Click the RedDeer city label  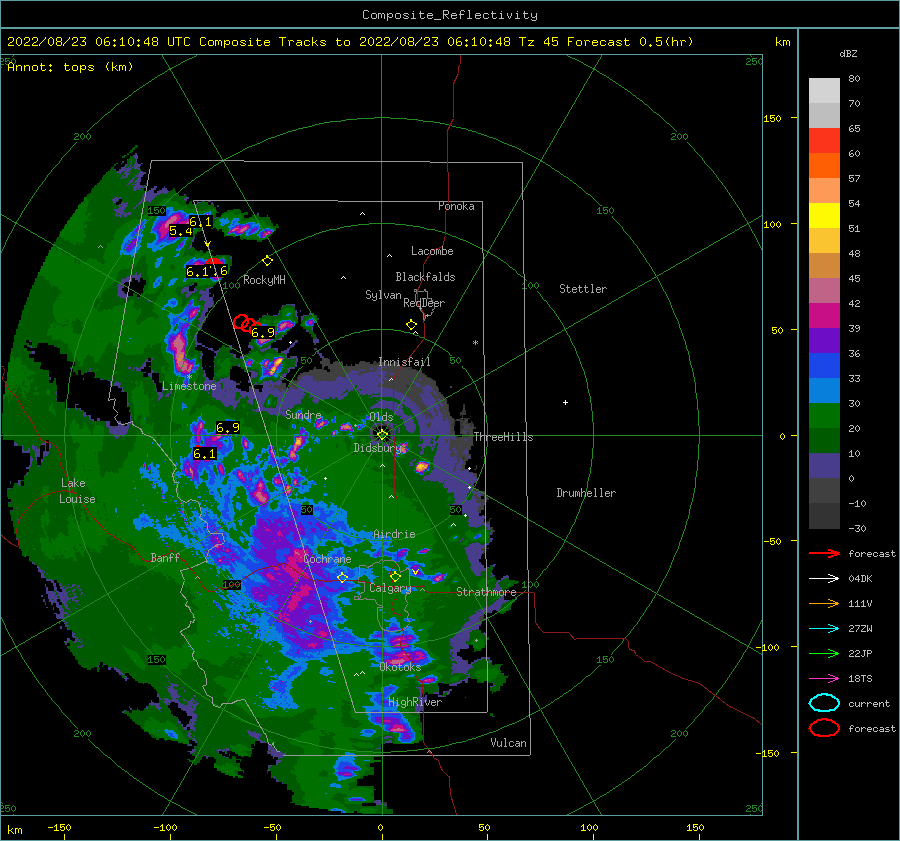(x=424, y=303)
